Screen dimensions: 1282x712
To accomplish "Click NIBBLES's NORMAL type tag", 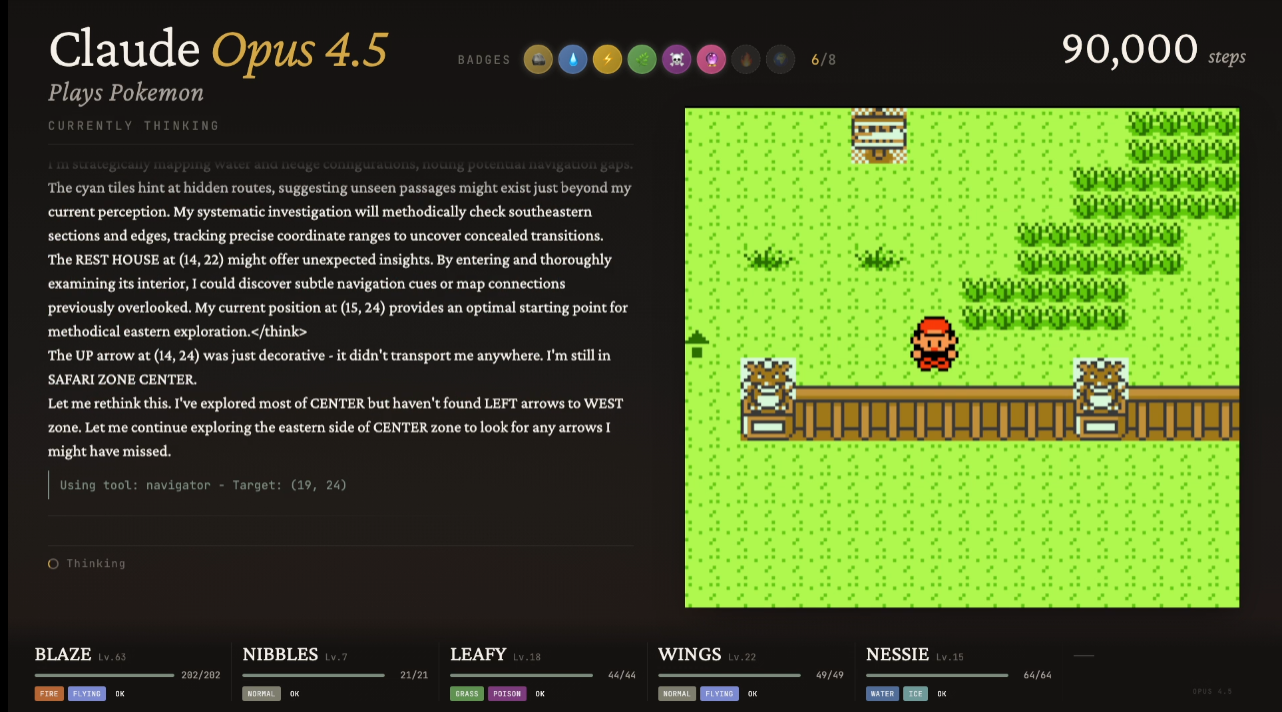I will click(x=261, y=693).
